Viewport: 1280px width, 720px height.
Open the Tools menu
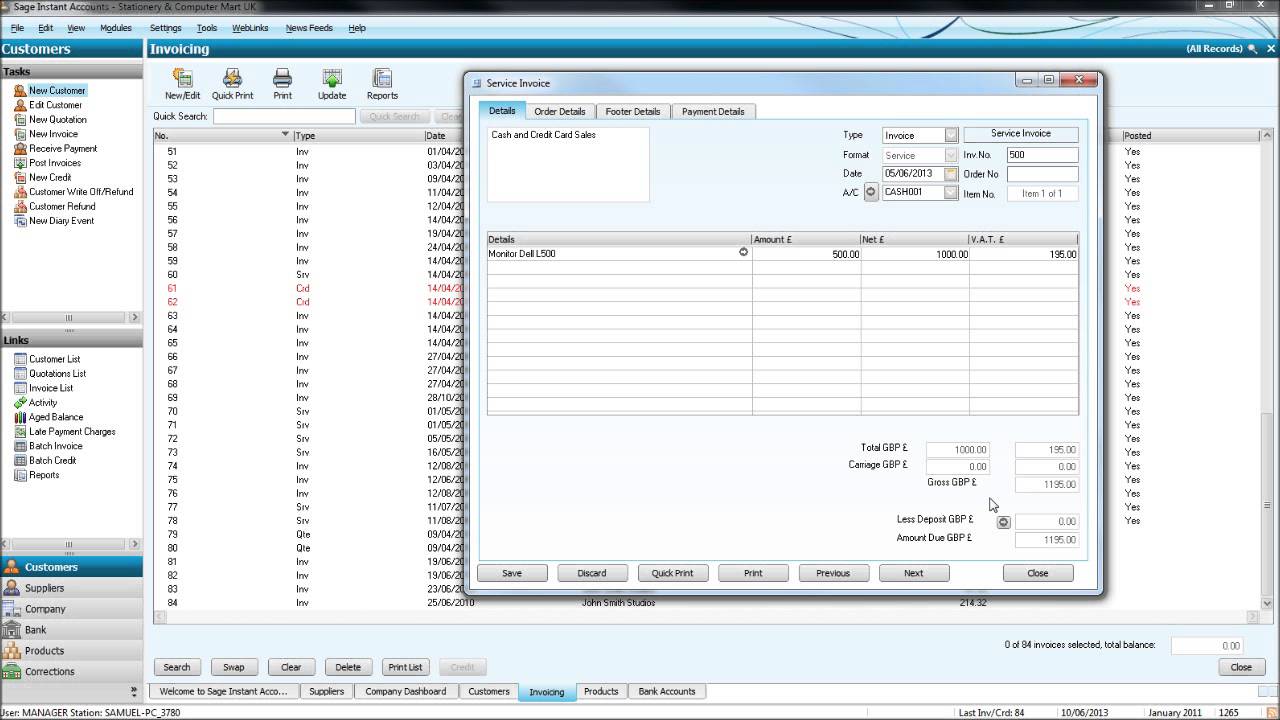tap(207, 28)
